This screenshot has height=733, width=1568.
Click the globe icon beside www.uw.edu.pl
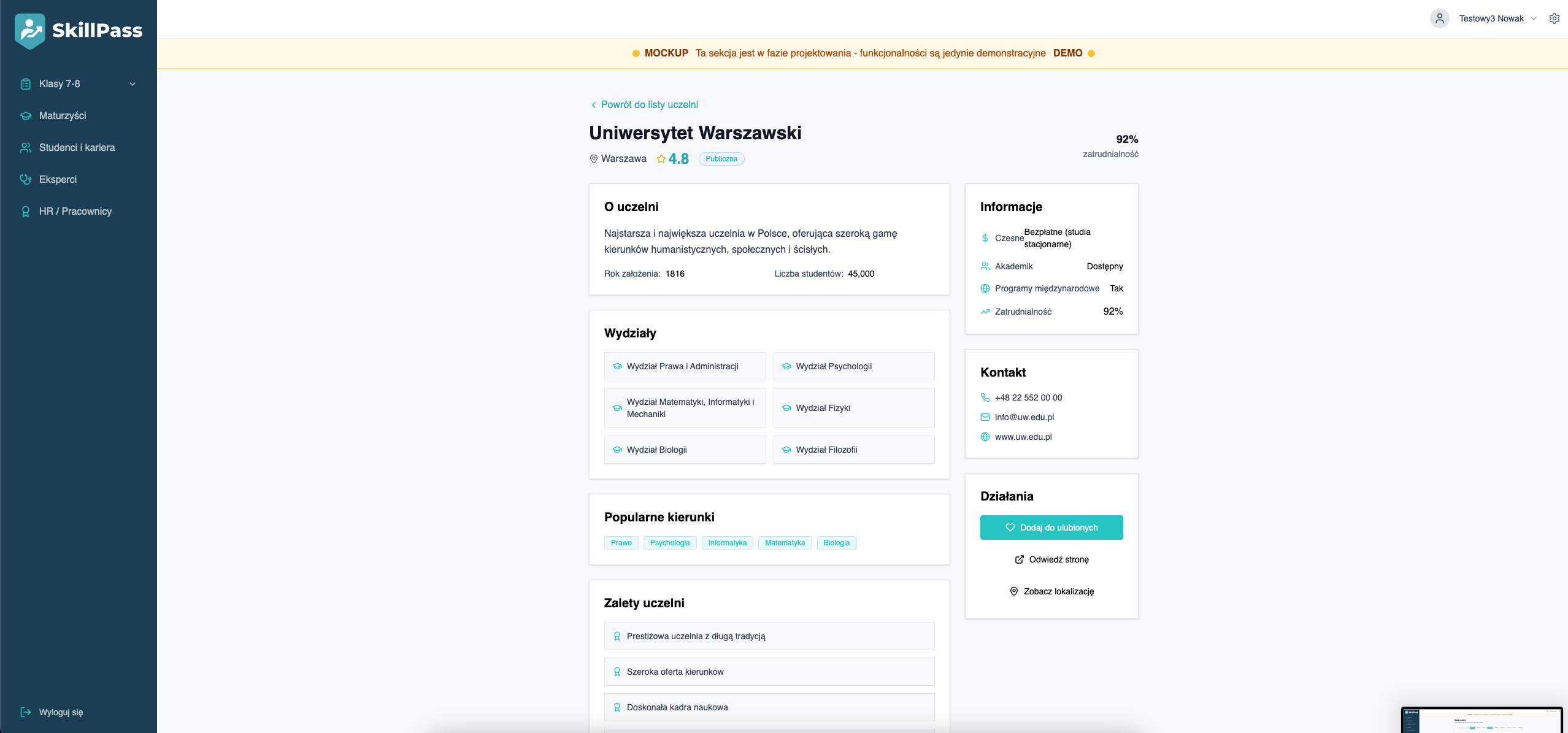(x=985, y=437)
